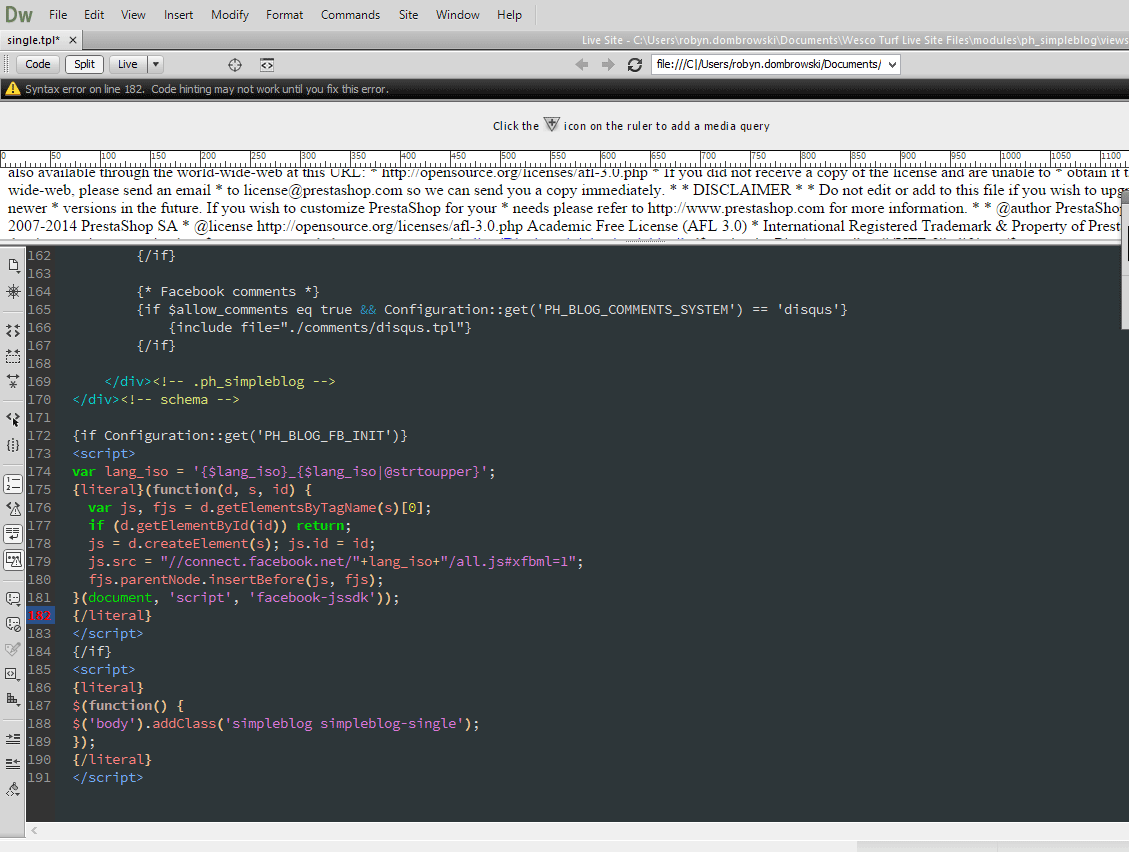Image resolution: width=1129 pixels, height=852 pixels.
Task: Refresh the live view with the reload icon
Action: 634,65
